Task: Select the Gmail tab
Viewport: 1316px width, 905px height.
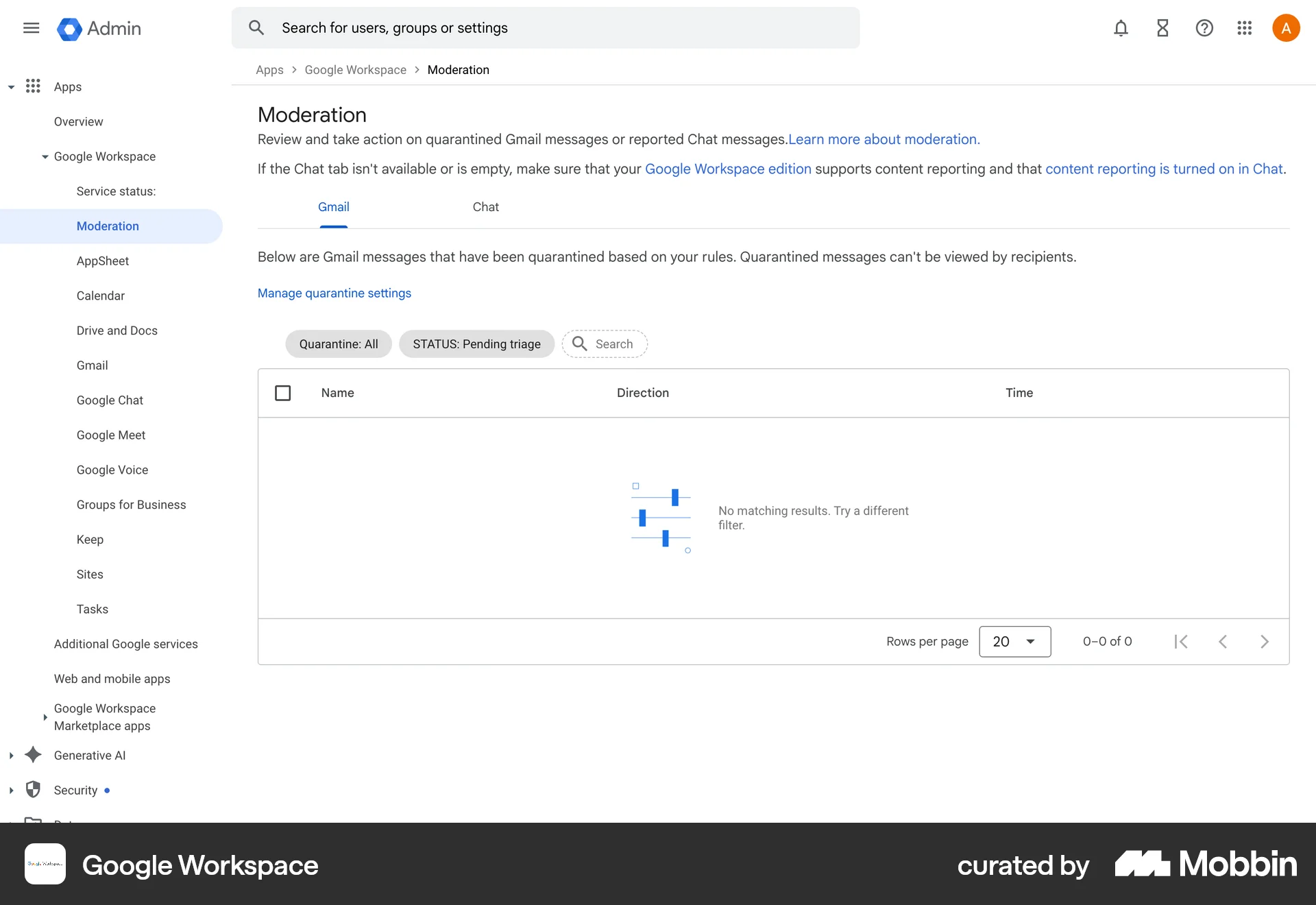Action: click(x=333, y=206)
